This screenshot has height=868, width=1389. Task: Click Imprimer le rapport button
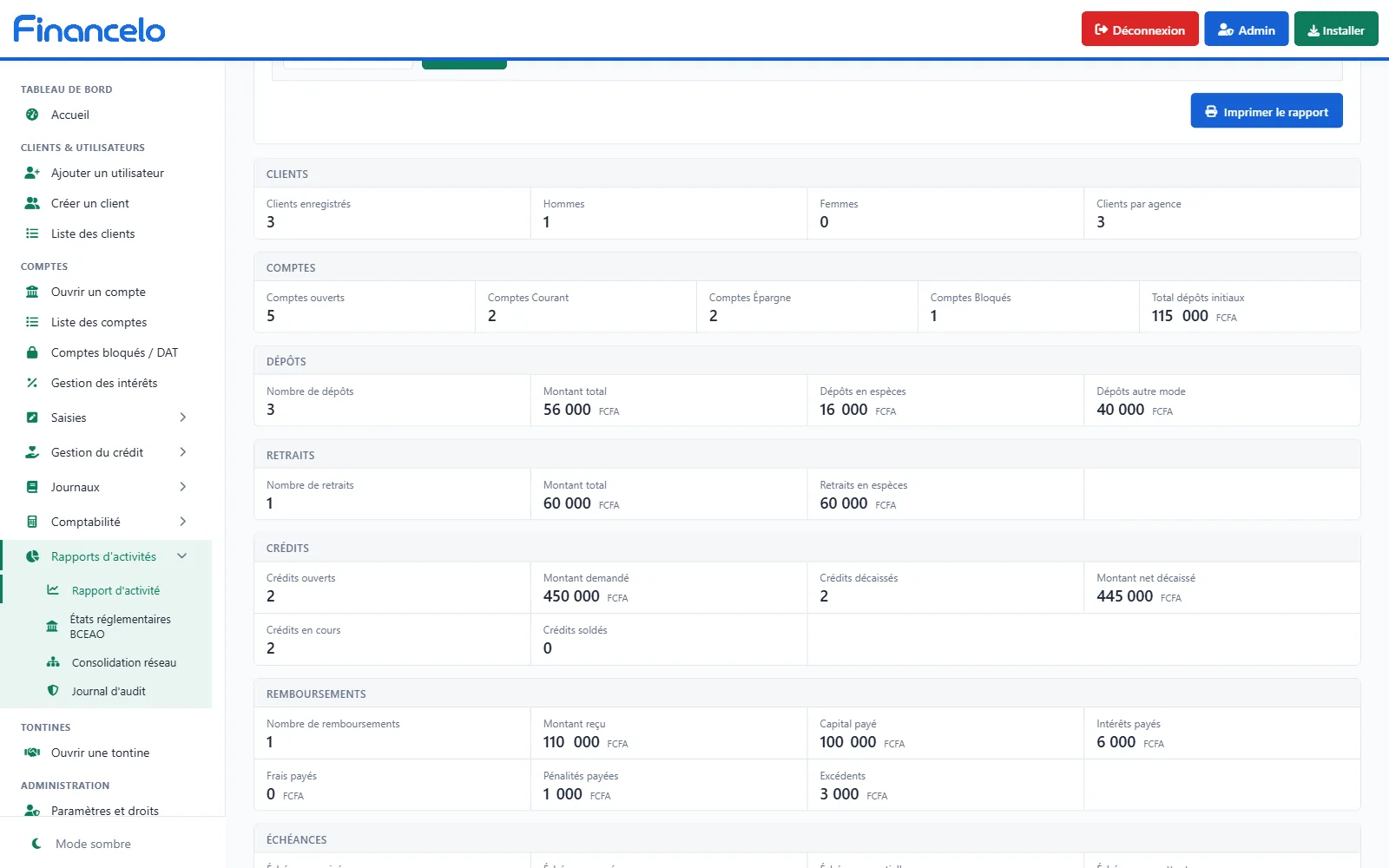(x=1267, y=110)
